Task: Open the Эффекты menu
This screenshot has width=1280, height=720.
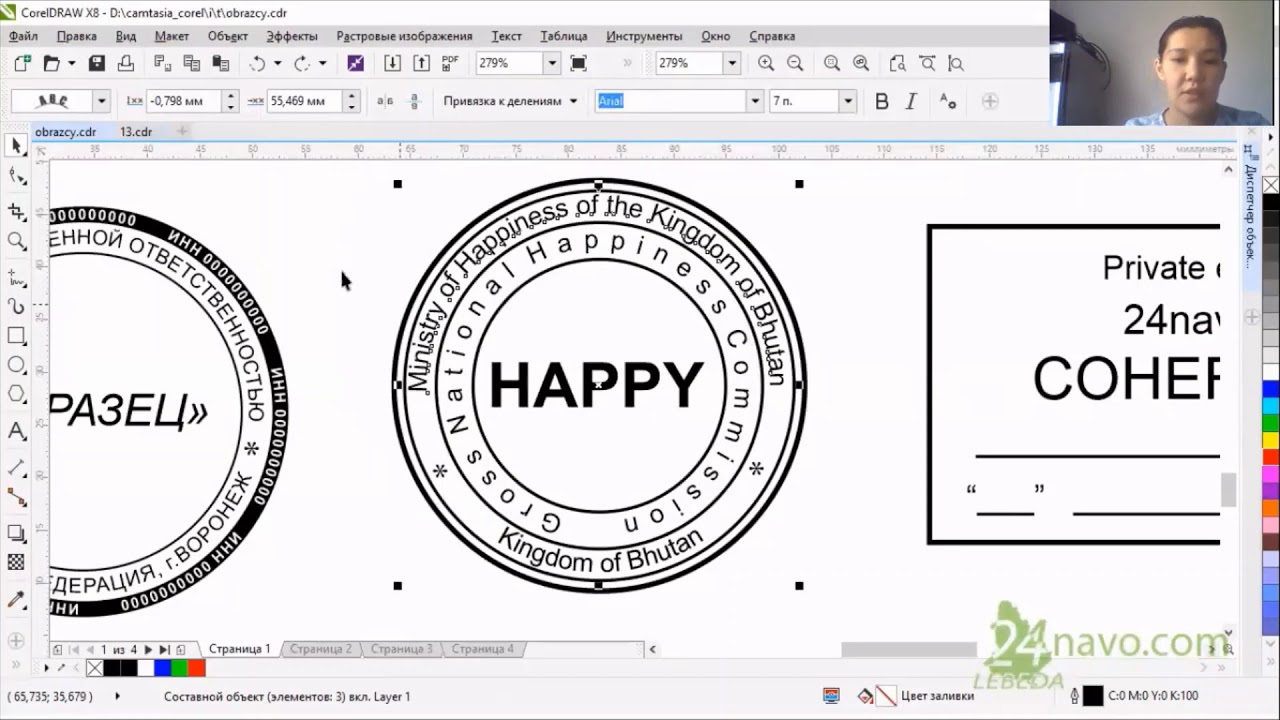Action: pos(292,36)
